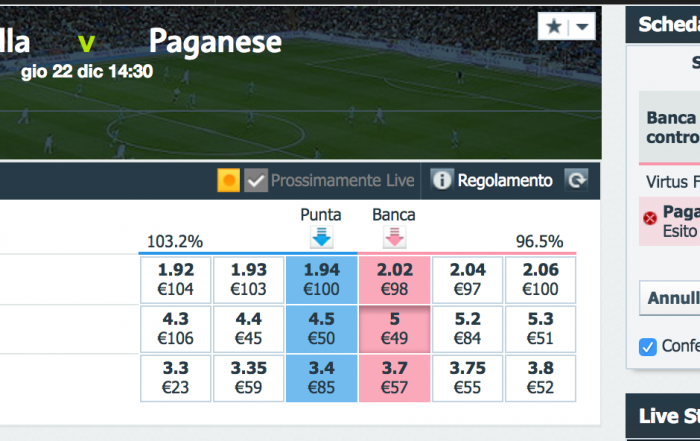Click the orange live indicator icon
This screenshot has height=441, width=700.
point(229,180)
